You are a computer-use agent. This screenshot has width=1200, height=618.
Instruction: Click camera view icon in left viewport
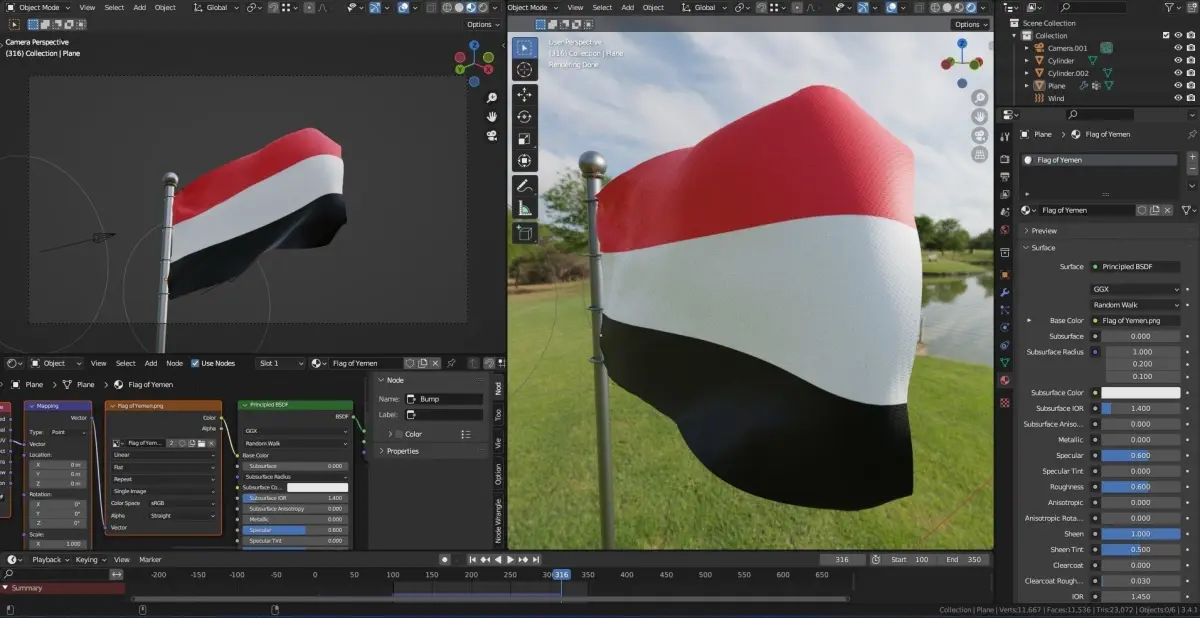click(x=492, y=134)
